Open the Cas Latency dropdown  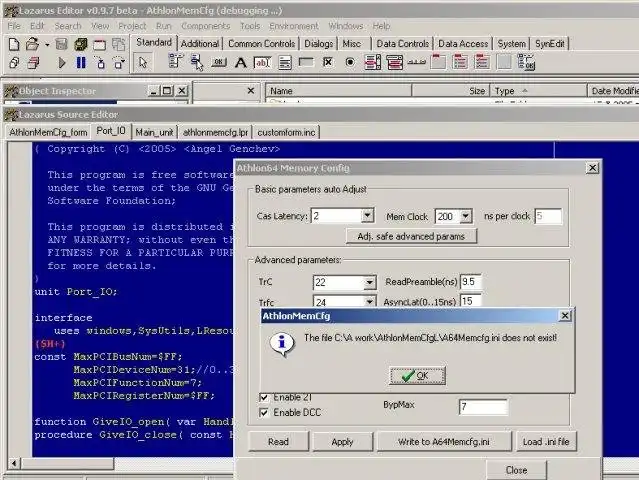pos(367,215)
